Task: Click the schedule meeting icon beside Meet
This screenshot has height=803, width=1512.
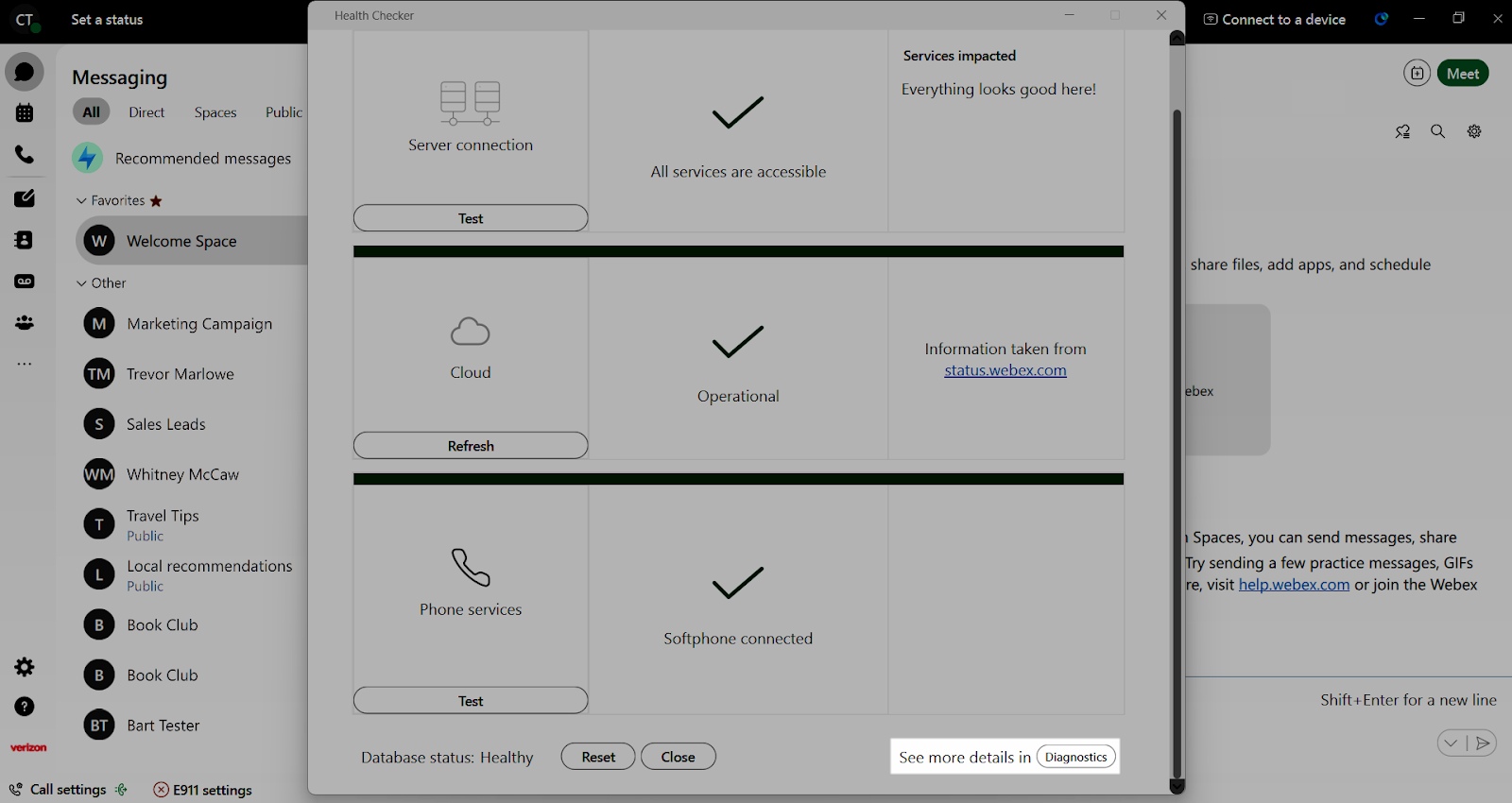Action: (1417, 74)
